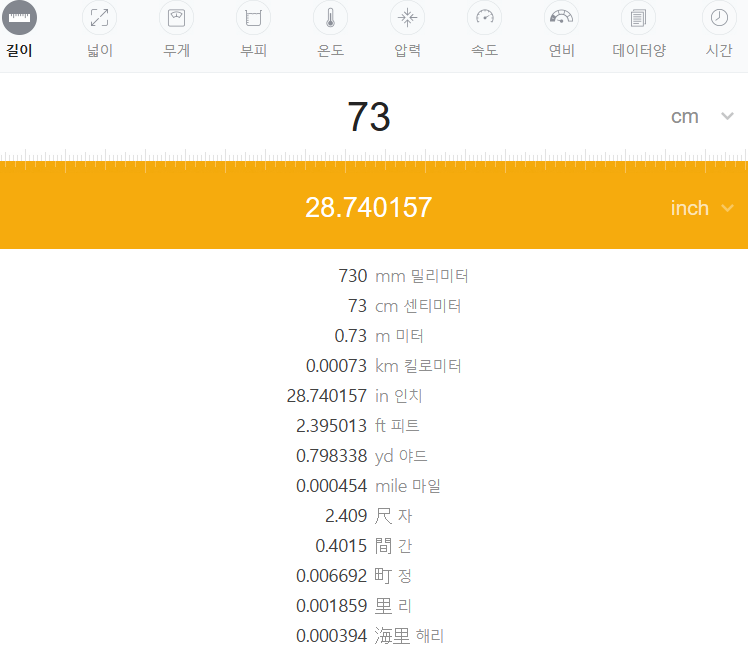Select the volume (부피) beaker icon
The width and height of the screenshot is (748, 648).
[x=253, y=18]
